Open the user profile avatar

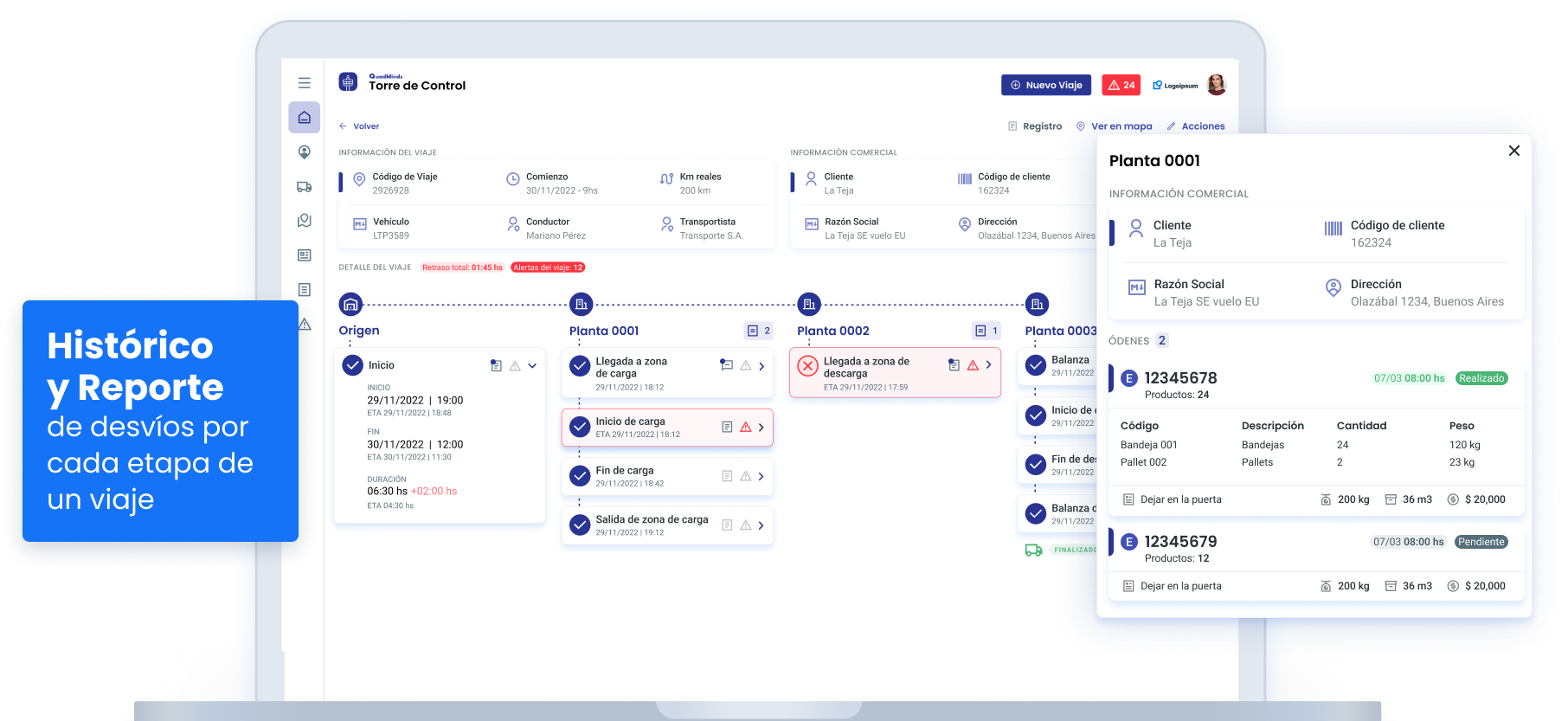[x=1216, y=85]
